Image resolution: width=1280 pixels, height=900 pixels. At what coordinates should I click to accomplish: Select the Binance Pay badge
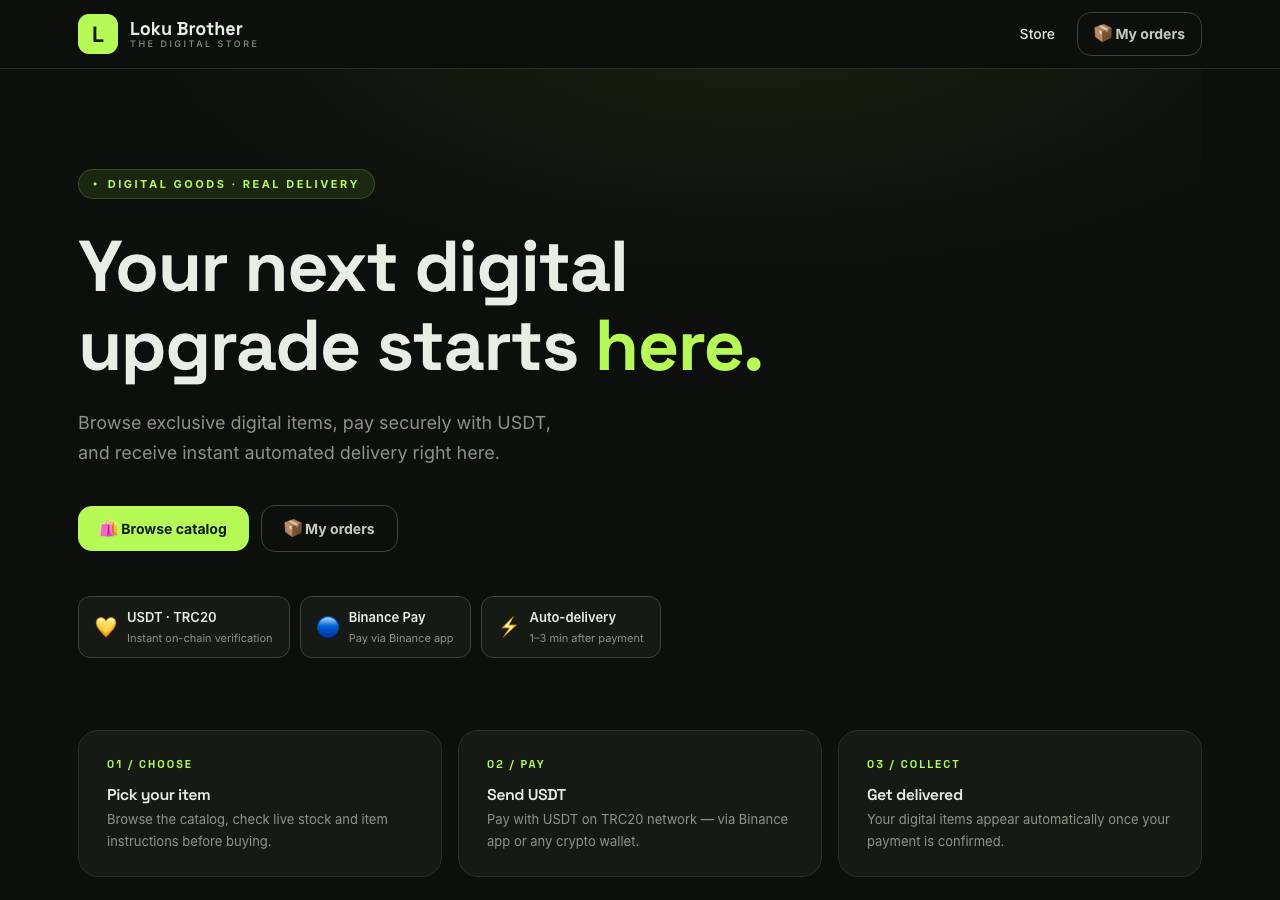pyautogui.click(x=385, y=627)
